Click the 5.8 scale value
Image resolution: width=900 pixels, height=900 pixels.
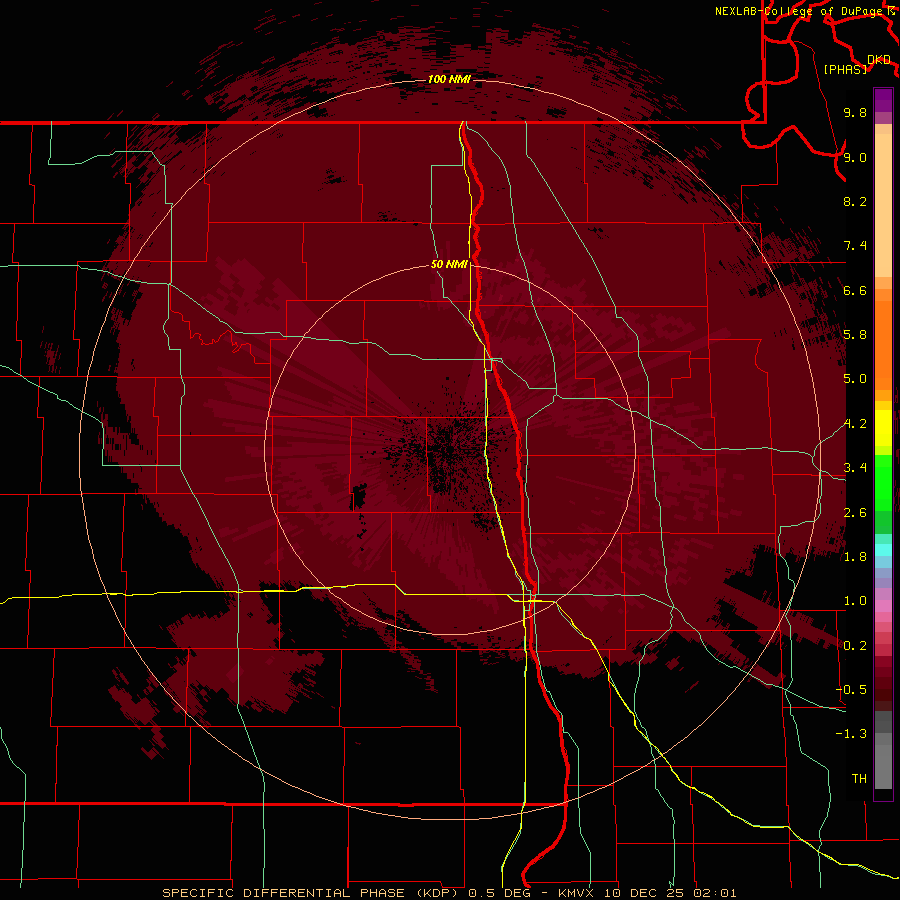pyautogui.click(x=855, y=335)
